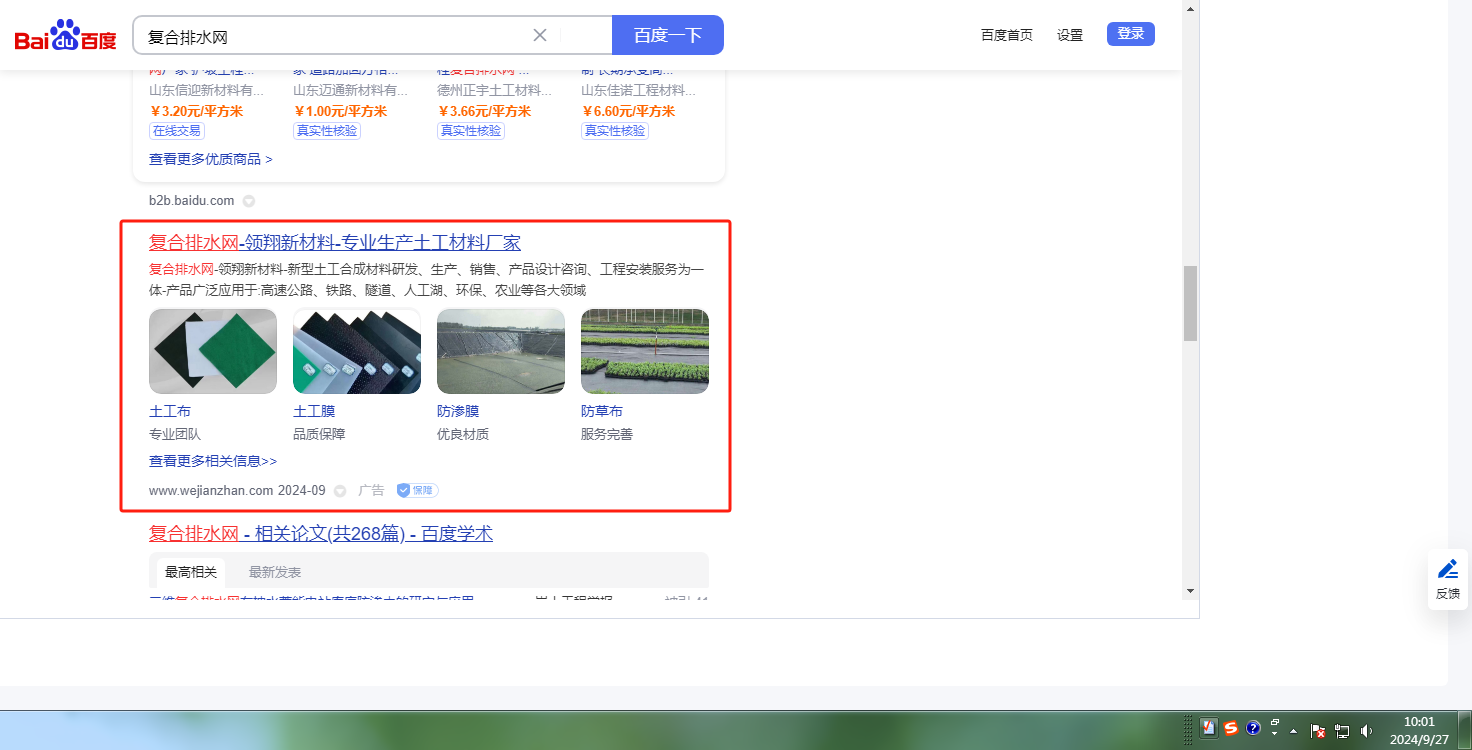Click the page scrollbar thumb
The height and width of the screenshot is (750, 1472).
1190,303
